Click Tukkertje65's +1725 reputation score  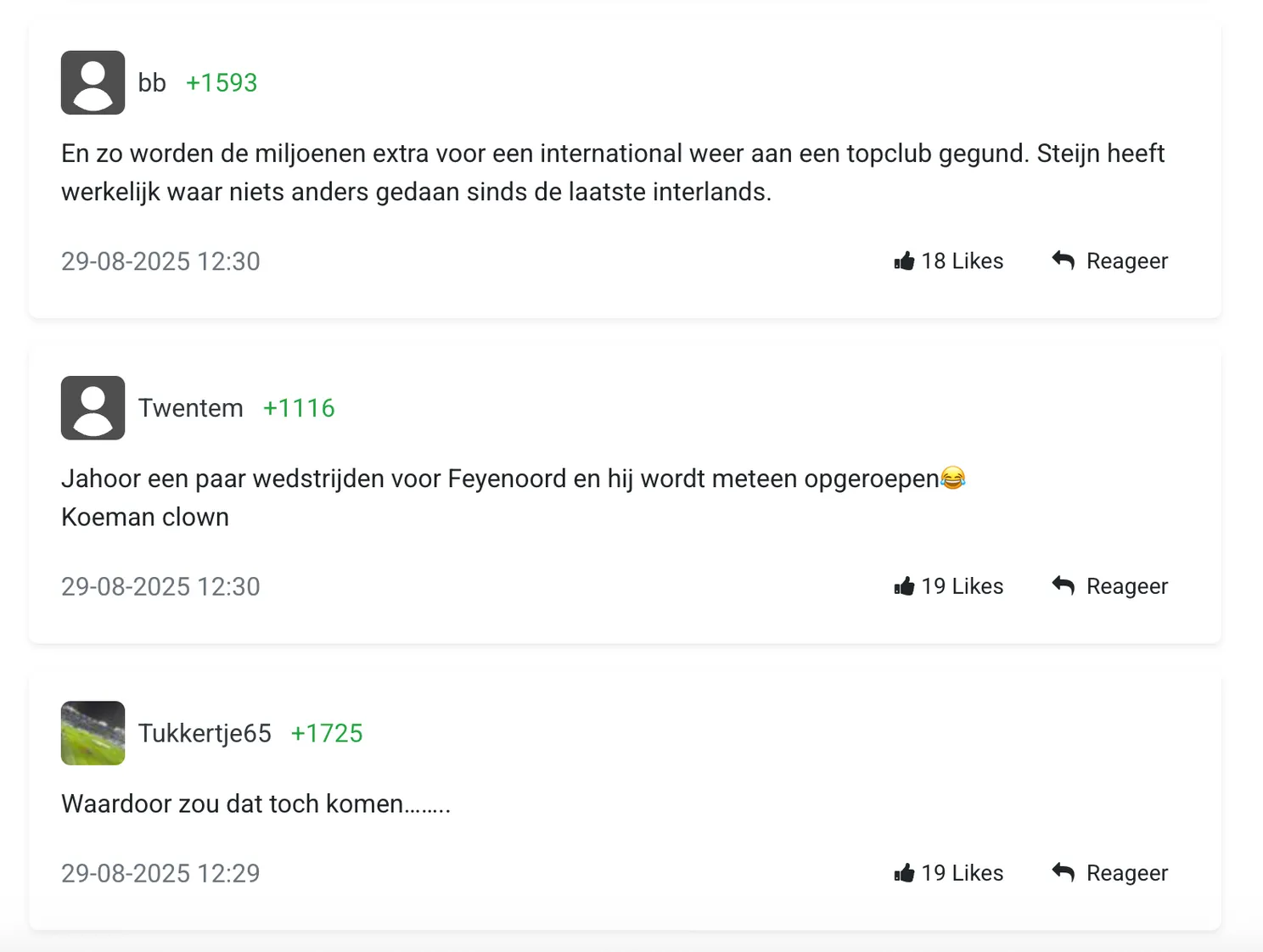click(326, 733)
